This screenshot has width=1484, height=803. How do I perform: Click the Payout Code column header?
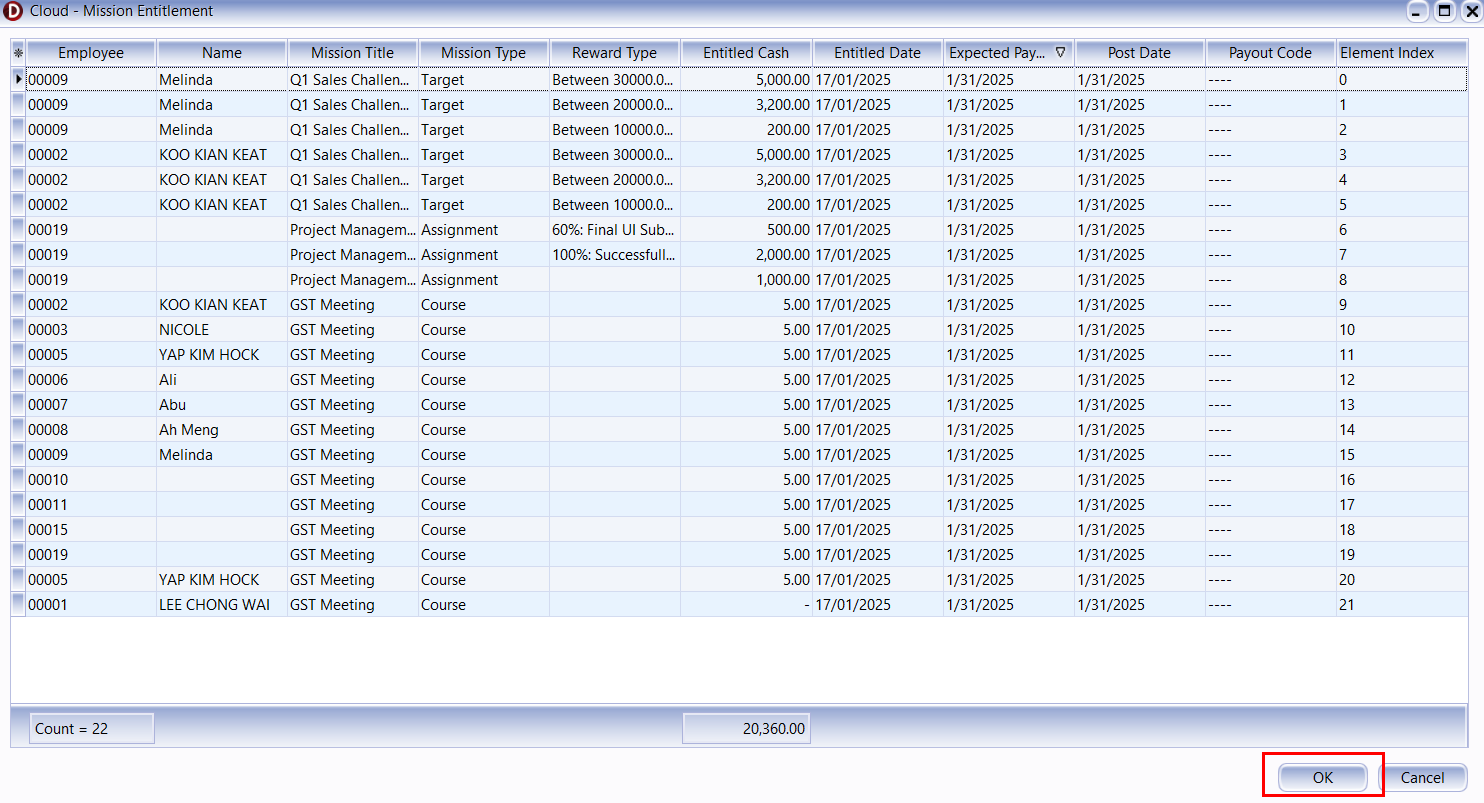pyautogui.click(x=1270, y=52)
